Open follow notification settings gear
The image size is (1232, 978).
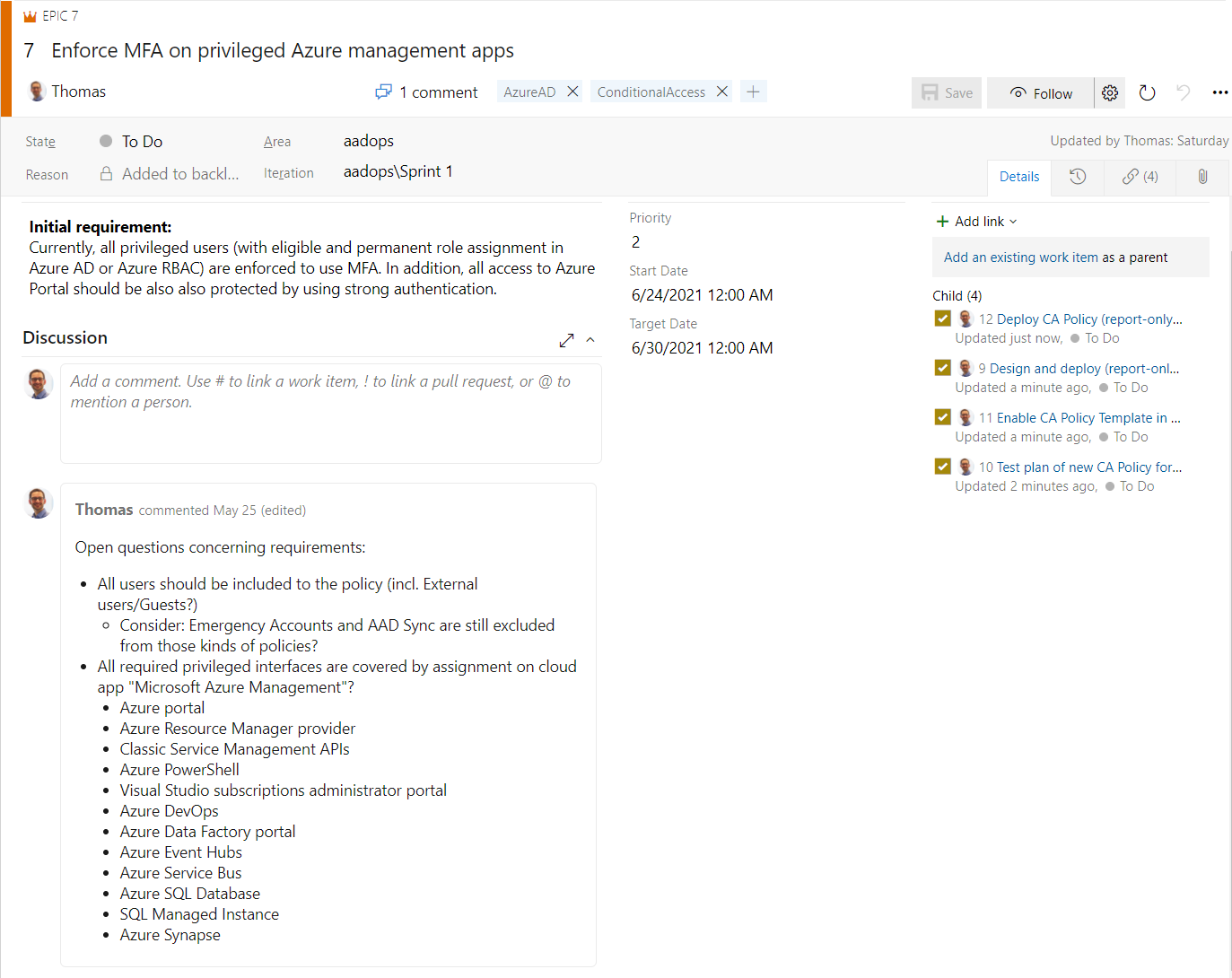pos(1110,93)
